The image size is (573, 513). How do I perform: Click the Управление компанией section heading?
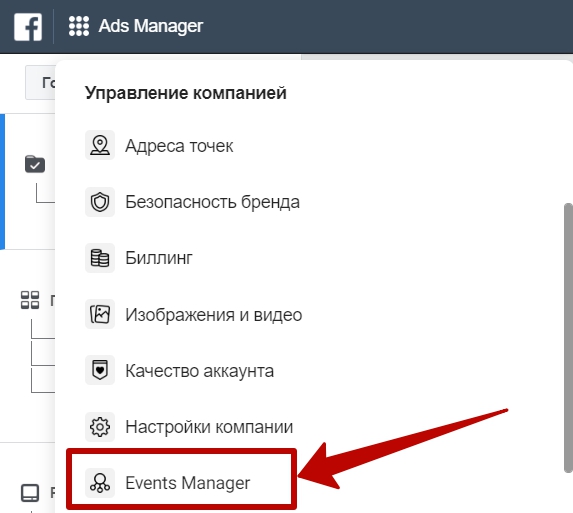coord(186,93)
